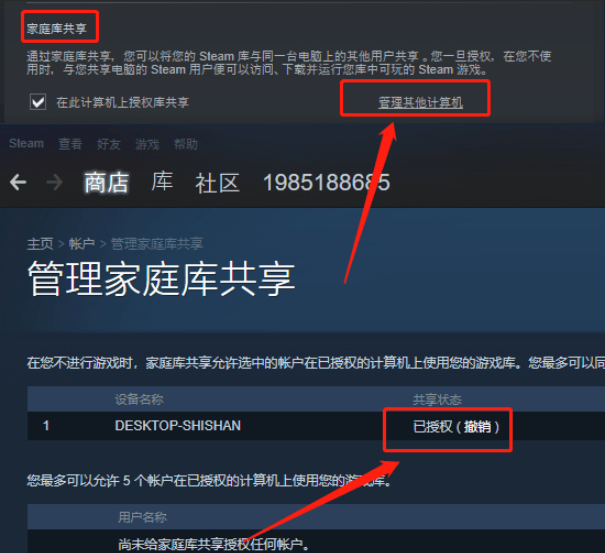Toggle the 在此计算机上授权库共享 checkbox
Image resolution: width=605 pixels, height=553 pixels.
(x=38, y=102)
